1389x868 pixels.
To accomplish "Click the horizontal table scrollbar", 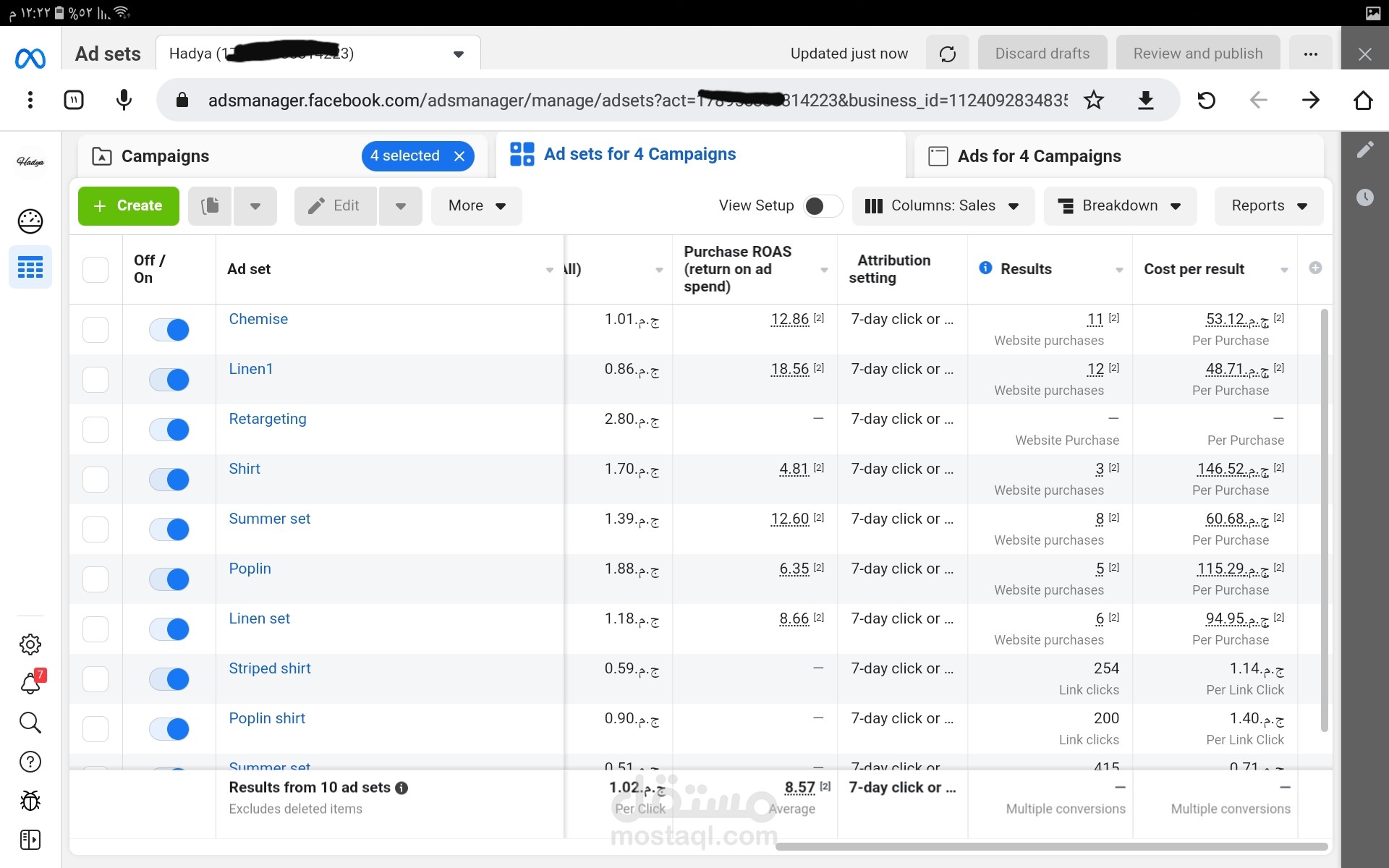I will coord(1050,846).
